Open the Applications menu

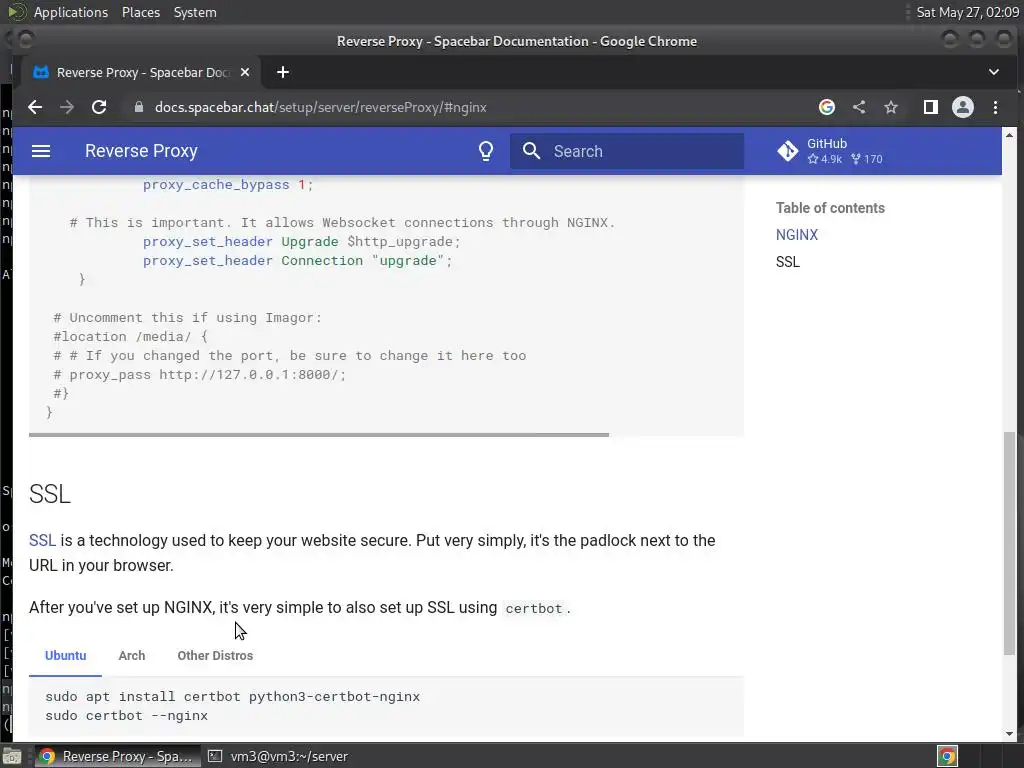coord(71,12)
